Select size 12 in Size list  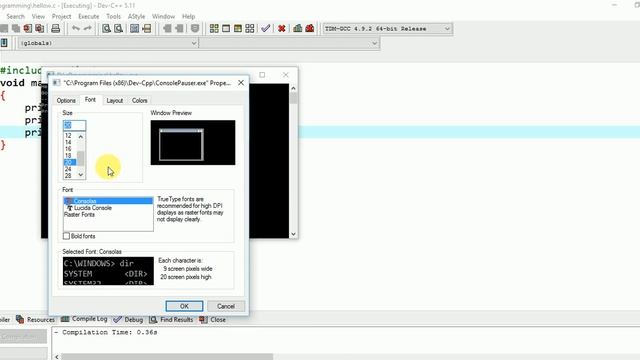tap(68, 136)
